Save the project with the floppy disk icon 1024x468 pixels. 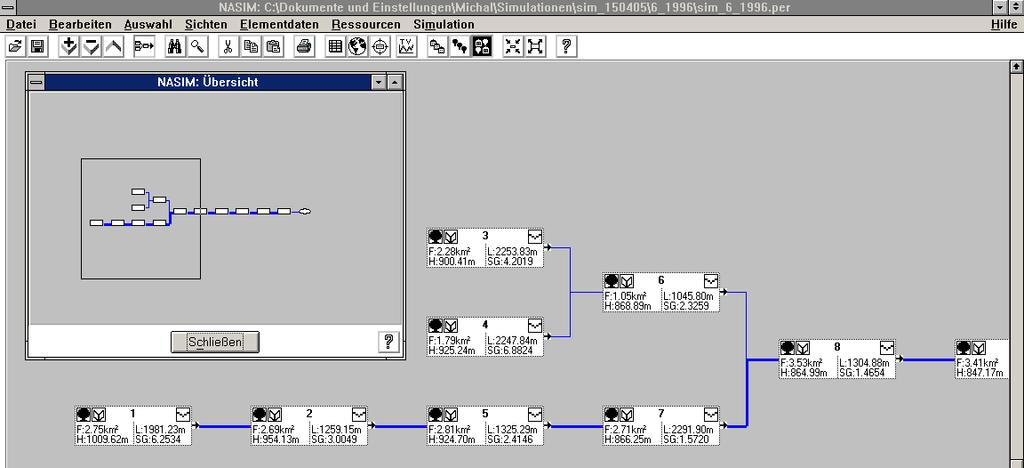point(37,46)
